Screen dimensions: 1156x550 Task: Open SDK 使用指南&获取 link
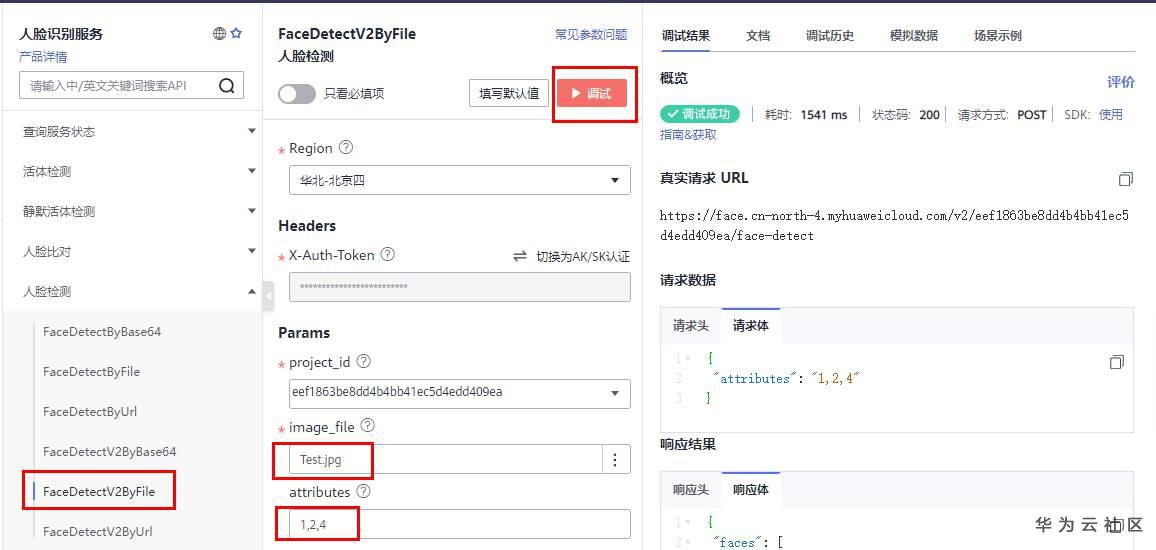pyautogui.click(x=1111, y=114)
